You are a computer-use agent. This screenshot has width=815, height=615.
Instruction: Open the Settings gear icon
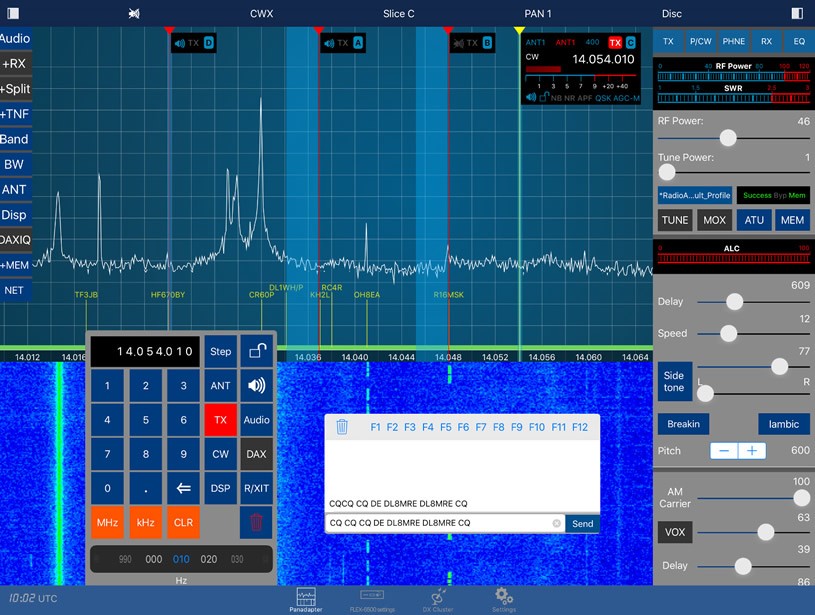tap(504, 599)
